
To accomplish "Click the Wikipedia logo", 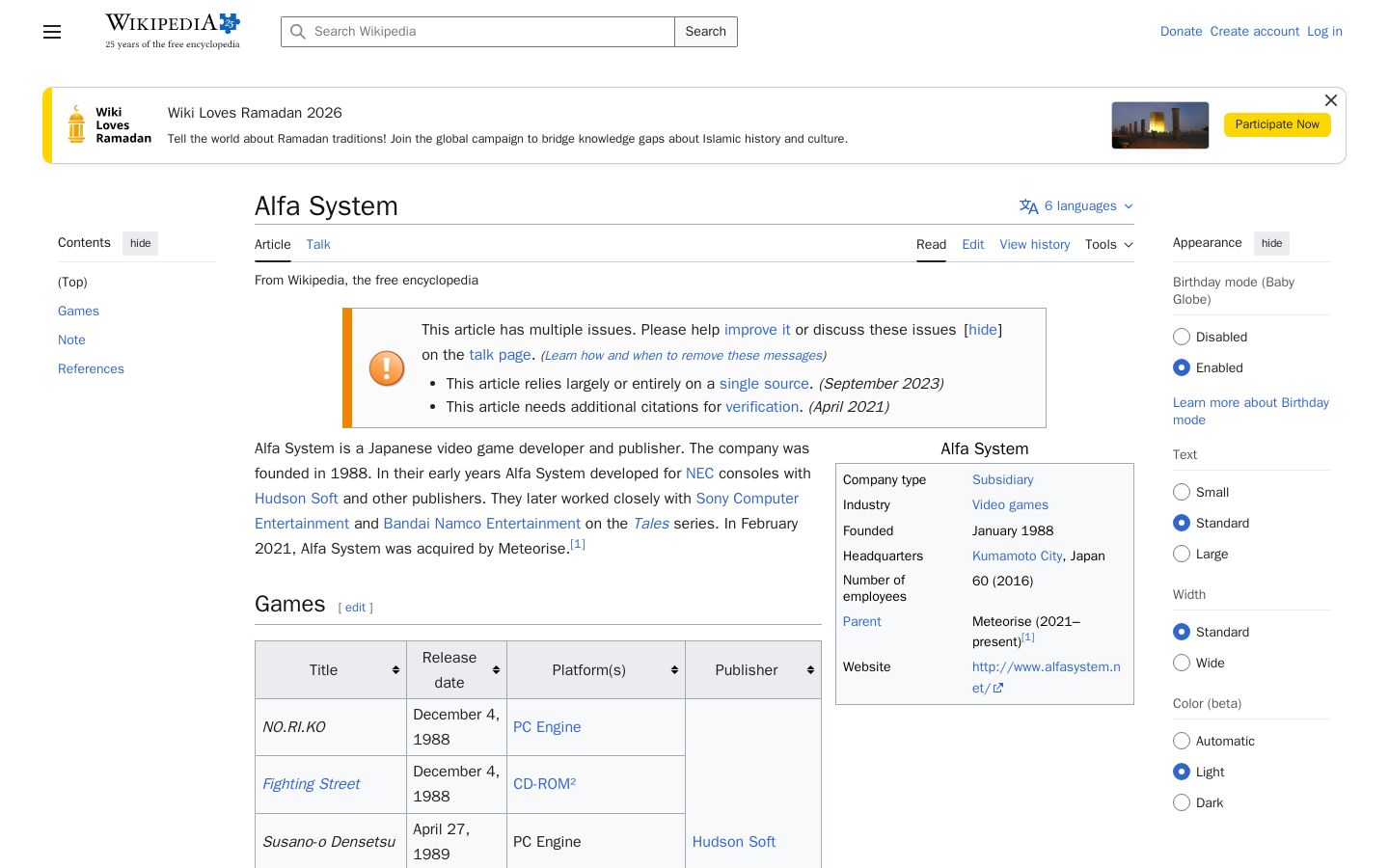I will (173, 31).
